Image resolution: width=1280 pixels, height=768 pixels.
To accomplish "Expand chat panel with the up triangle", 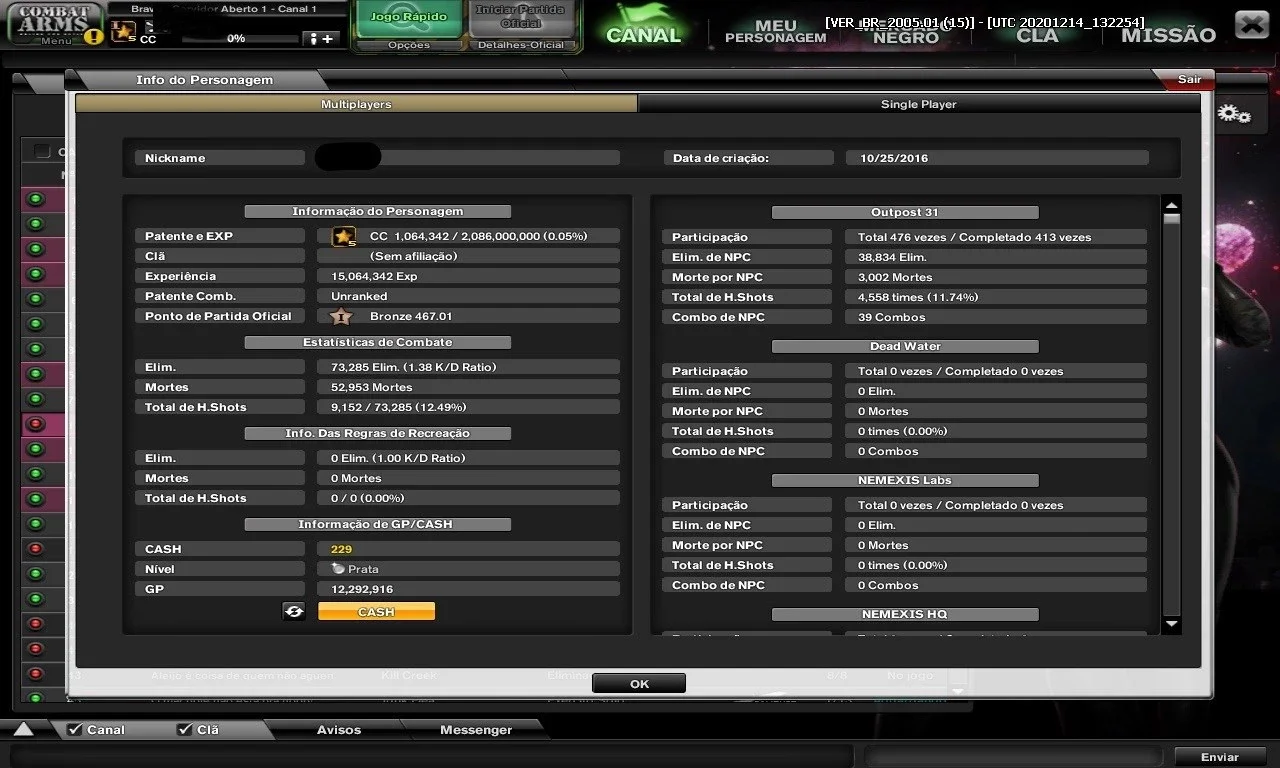I will click(23, 729).
